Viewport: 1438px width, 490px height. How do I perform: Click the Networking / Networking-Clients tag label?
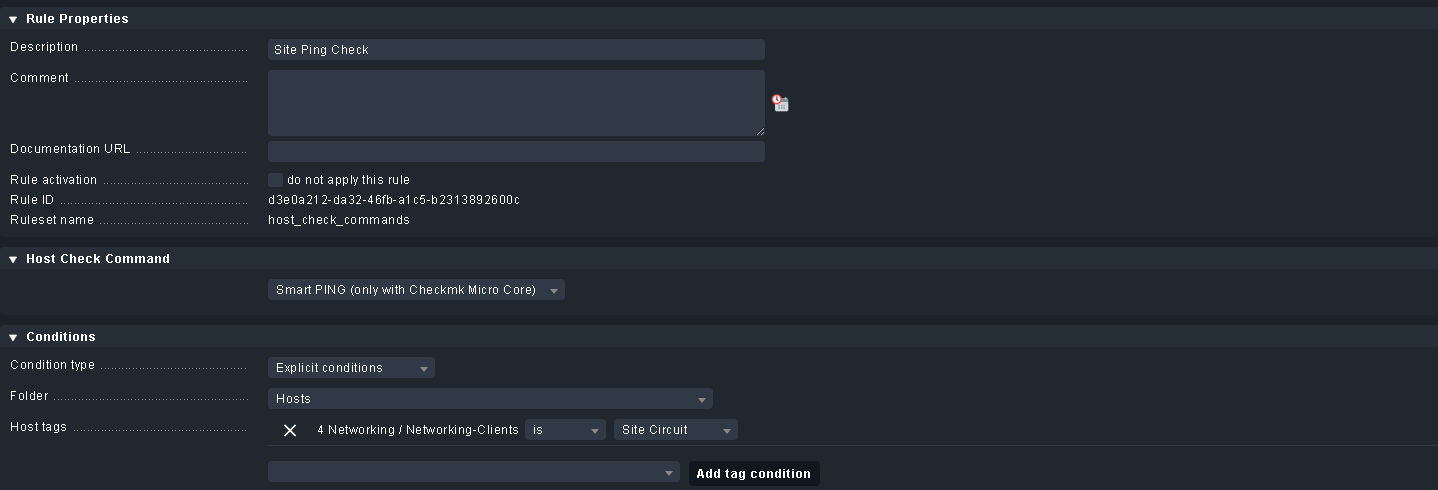click(x=418, y=430)
